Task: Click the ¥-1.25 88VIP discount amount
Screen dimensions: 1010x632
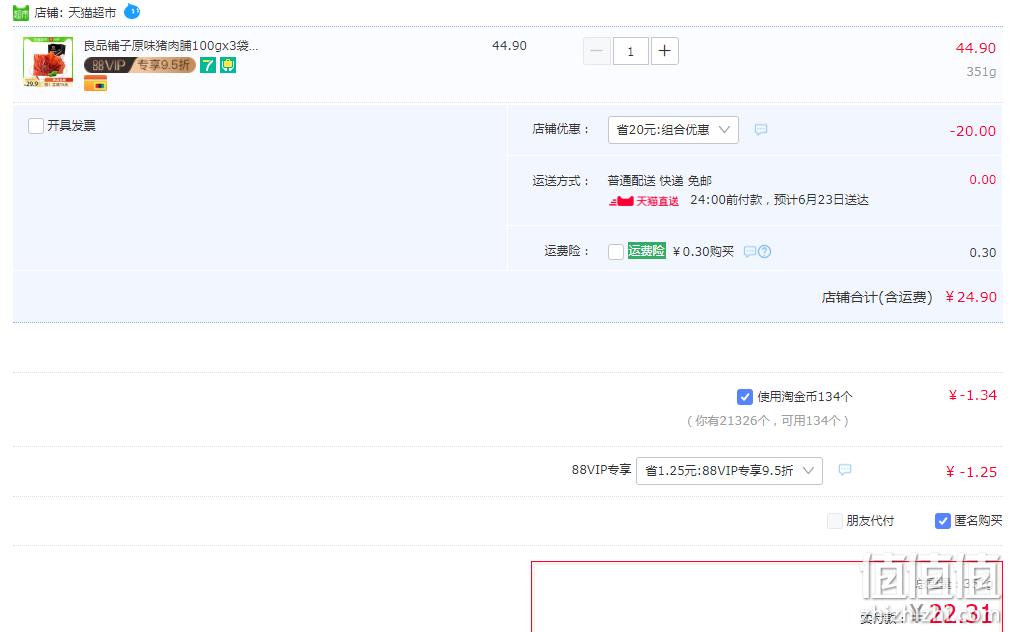Action: coord(971,472)
